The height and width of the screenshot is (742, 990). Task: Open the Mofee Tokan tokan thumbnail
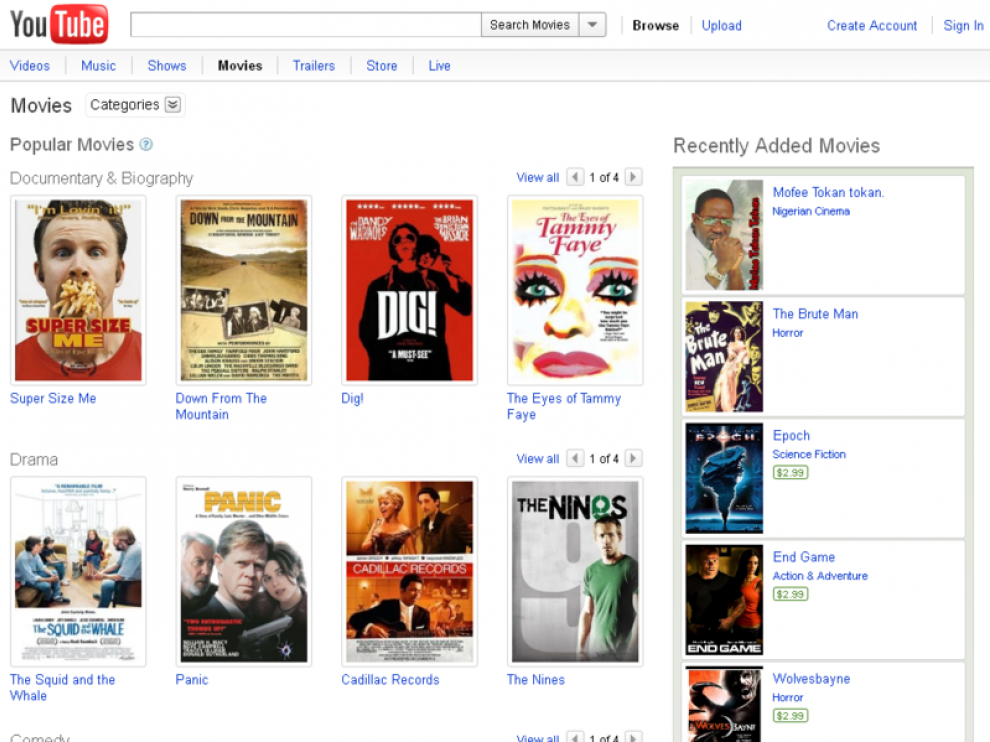coord(724,235)
